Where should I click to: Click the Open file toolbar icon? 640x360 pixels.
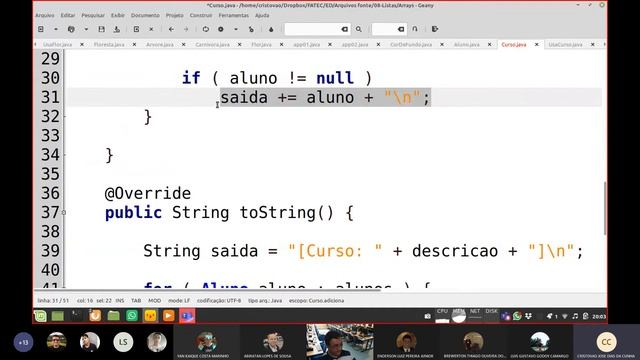pos(71,29)
